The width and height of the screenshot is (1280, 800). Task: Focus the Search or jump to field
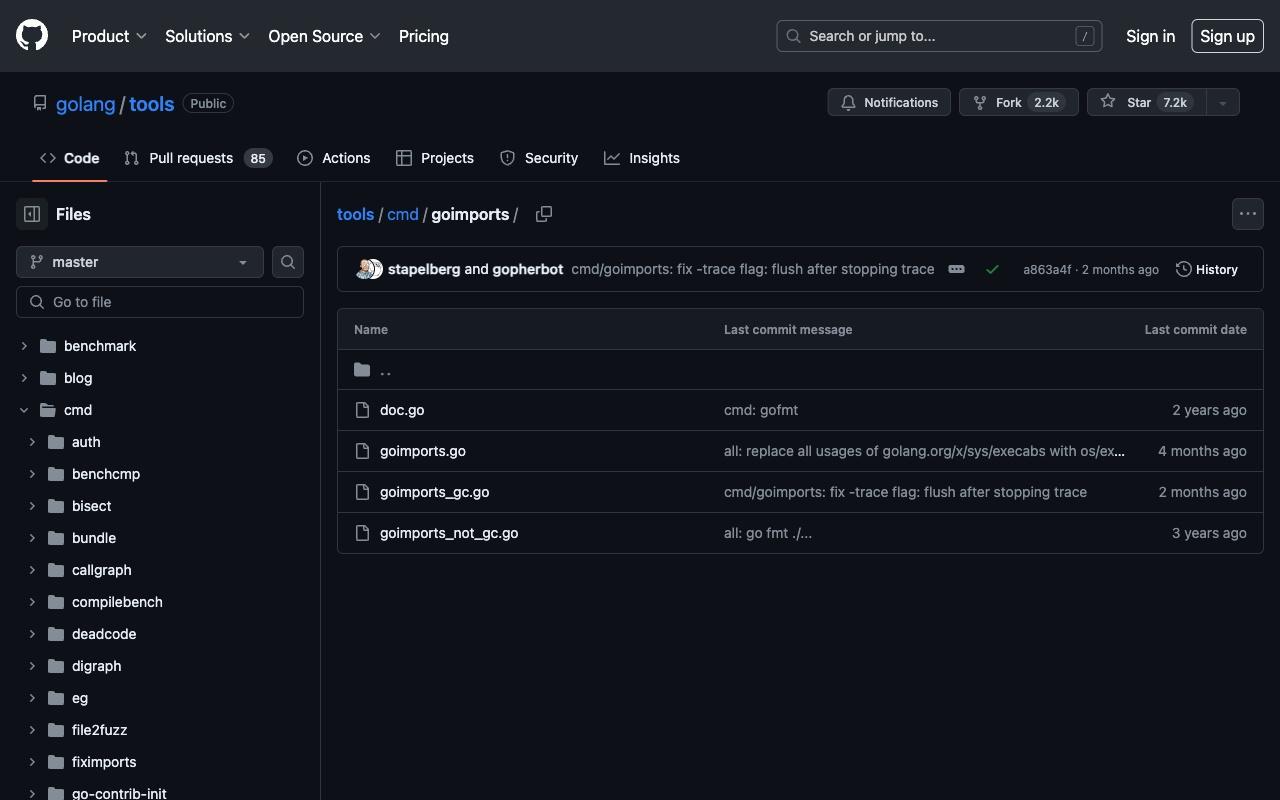click(x=939, y=36)
